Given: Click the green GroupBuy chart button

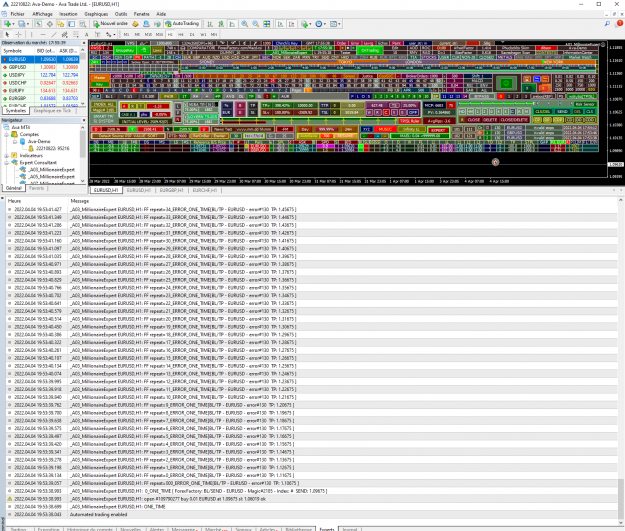Looking at the screenshot, I should click(x=125, y=51).
